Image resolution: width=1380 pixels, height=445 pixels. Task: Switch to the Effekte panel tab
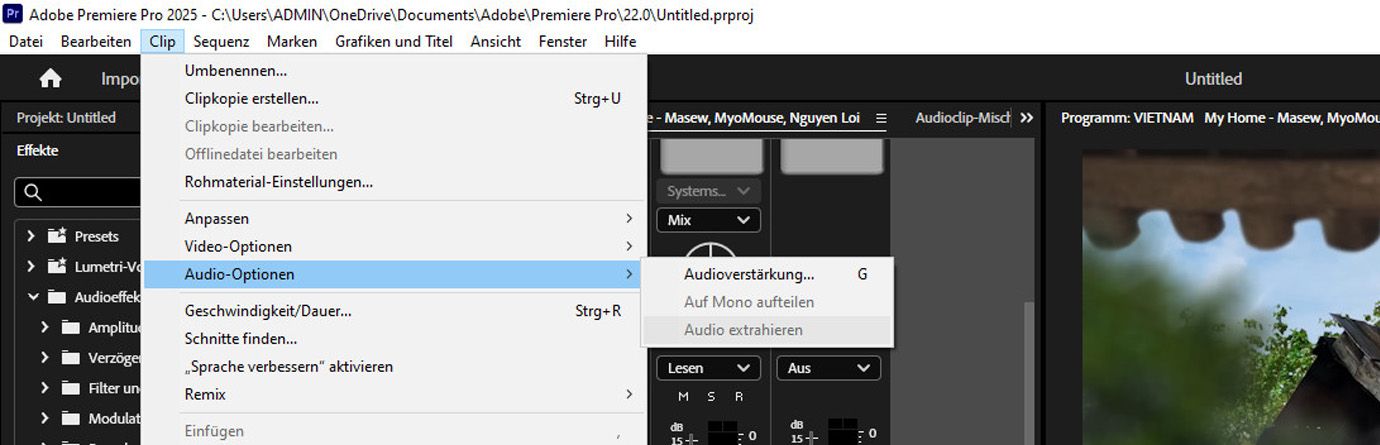tap(38, 150)
